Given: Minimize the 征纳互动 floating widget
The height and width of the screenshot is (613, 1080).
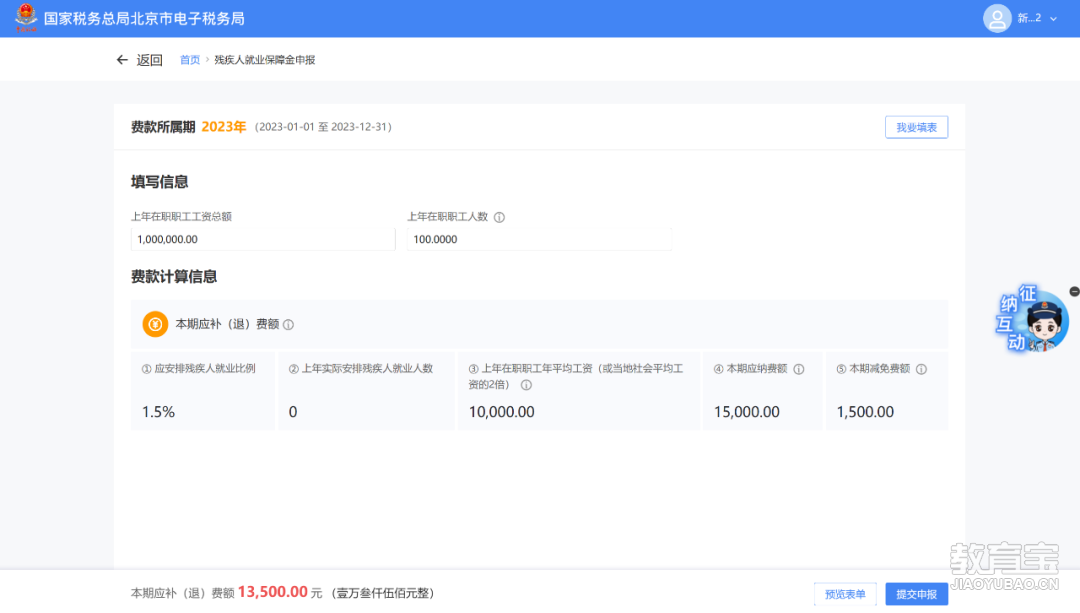Looking at the screenshot, I should point(1074,291).
